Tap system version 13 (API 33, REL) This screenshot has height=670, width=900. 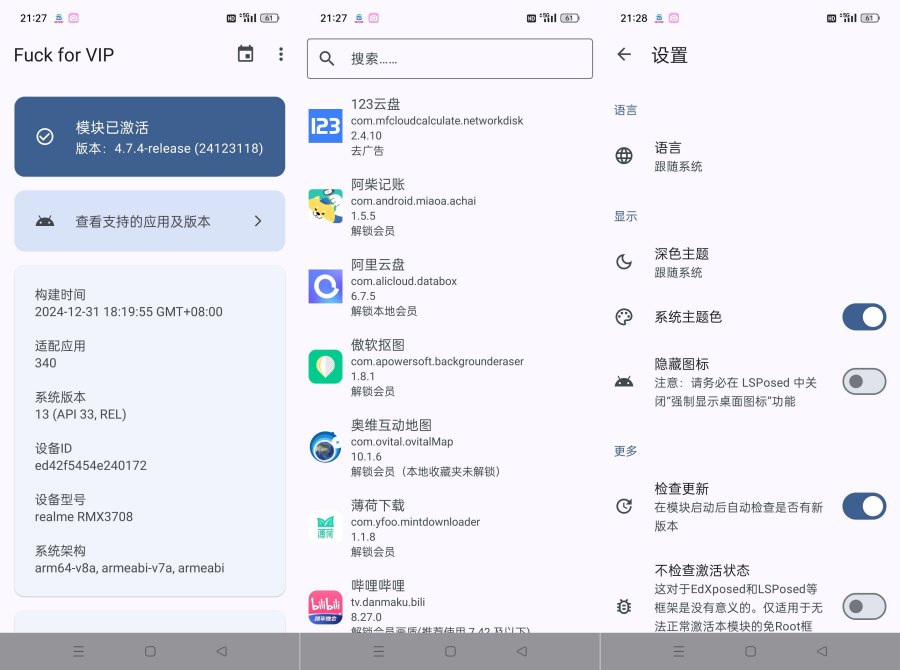[80, 415]
